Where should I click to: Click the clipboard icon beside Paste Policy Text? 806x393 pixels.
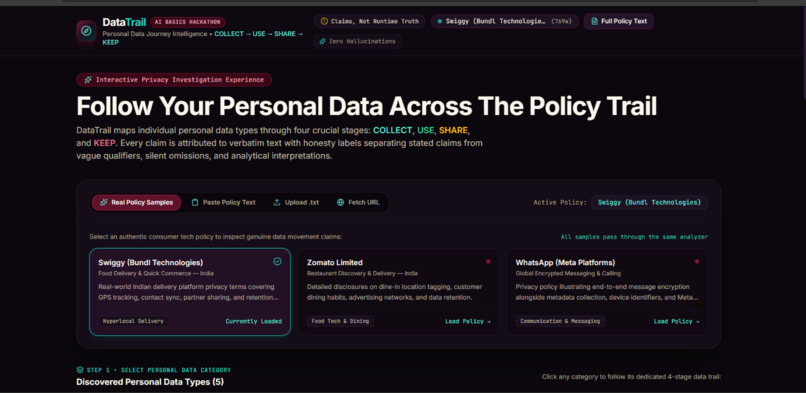[x=195, y=202]
